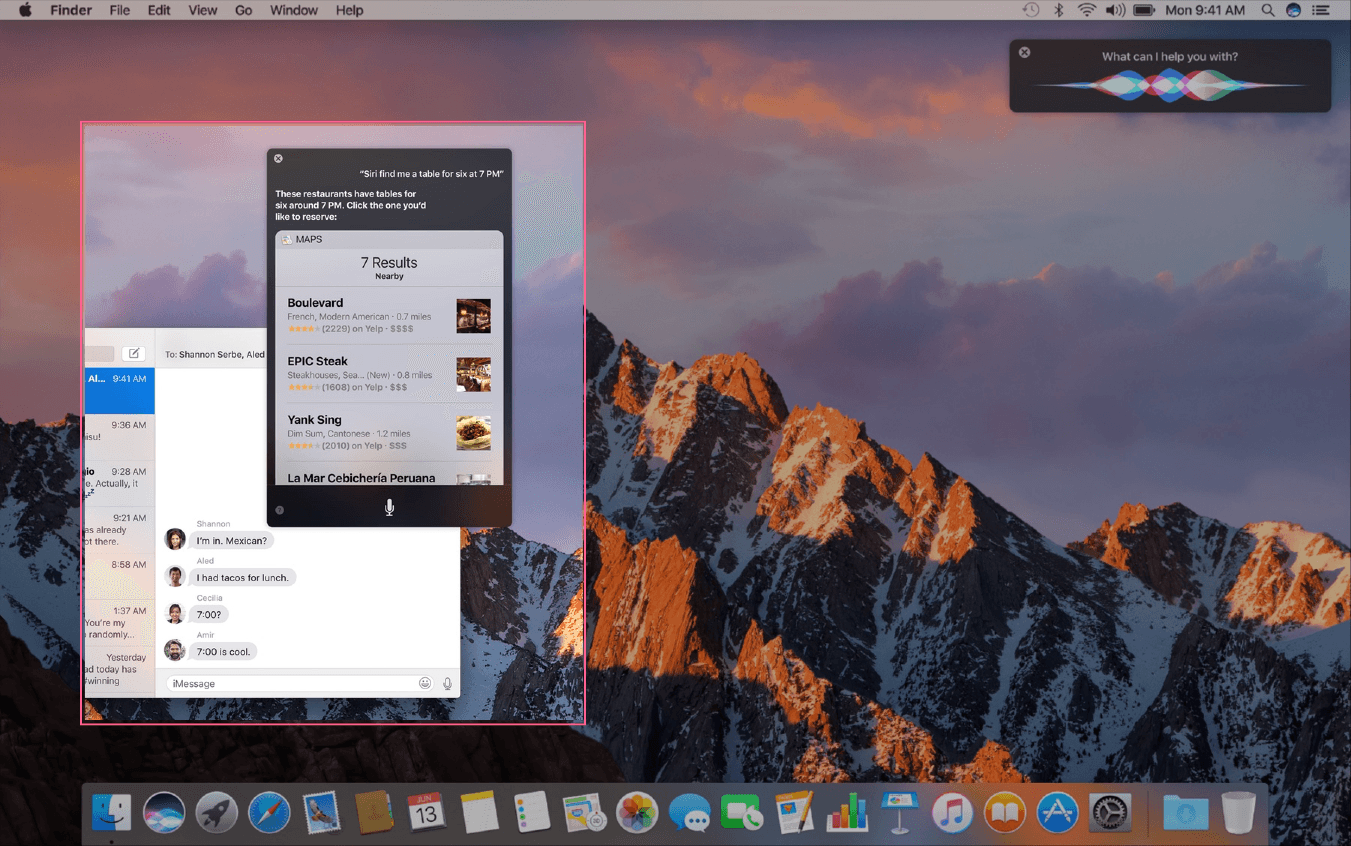
Task: Click battery status icon
Action: pyautogui.click(x=1144, y=10)
